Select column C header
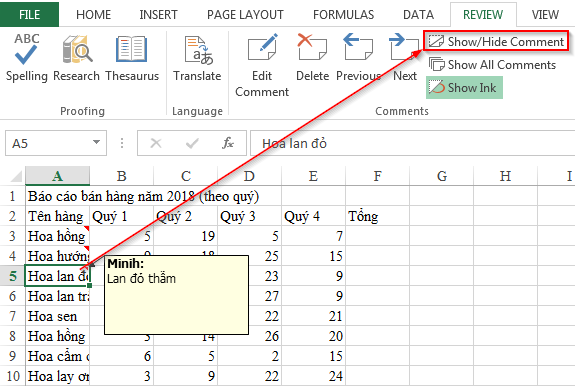 pos(186,176)
